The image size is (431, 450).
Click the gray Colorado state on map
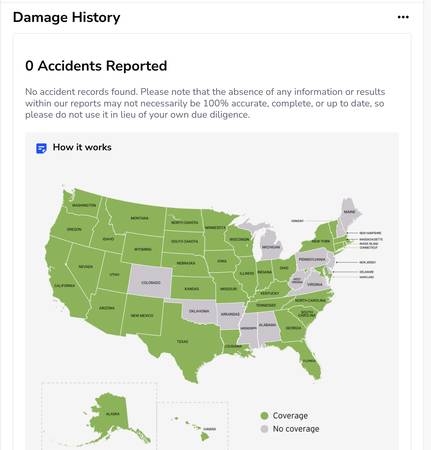click(151, 281)
